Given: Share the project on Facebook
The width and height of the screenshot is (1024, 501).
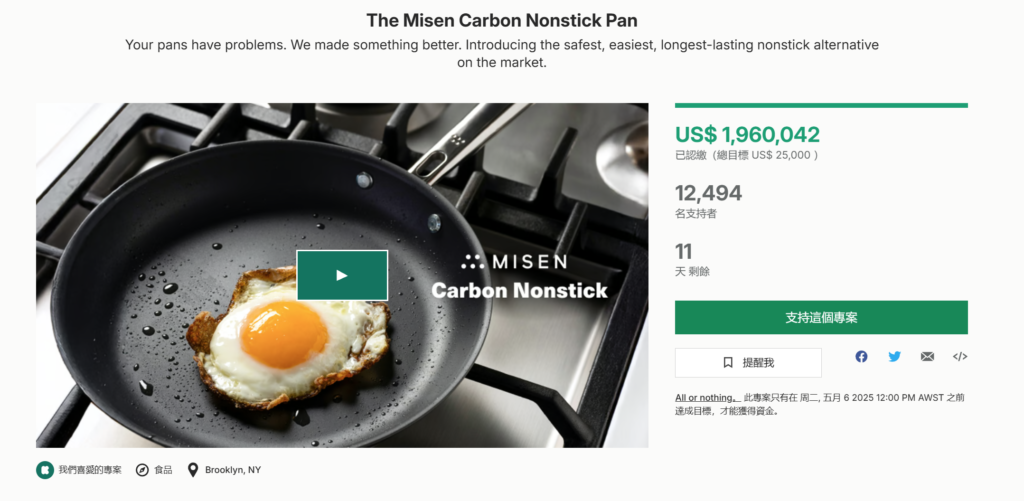Looking at the screenshot, I should (x=861, y=357).
